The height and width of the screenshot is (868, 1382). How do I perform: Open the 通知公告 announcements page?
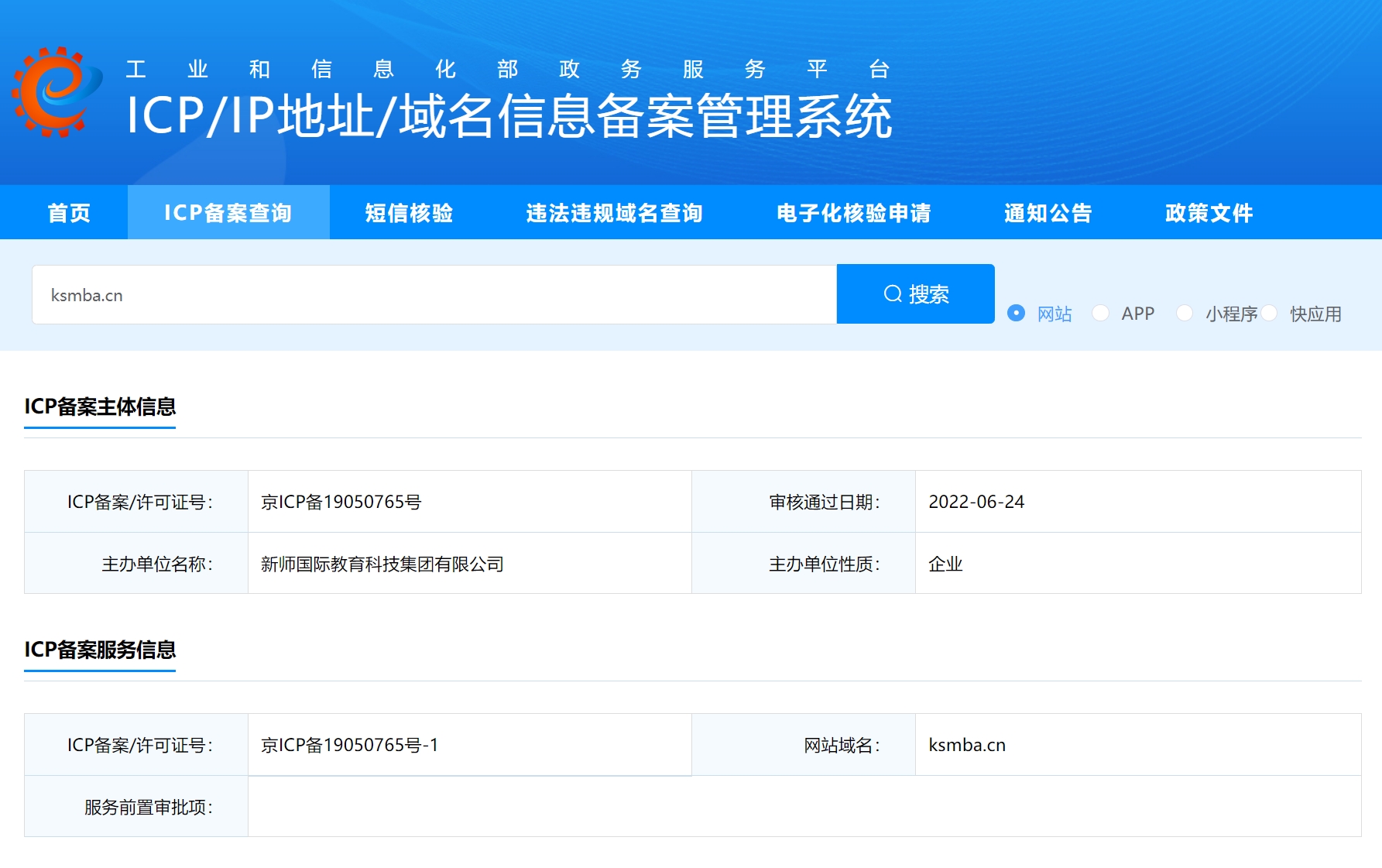(x=1048, y=213)
